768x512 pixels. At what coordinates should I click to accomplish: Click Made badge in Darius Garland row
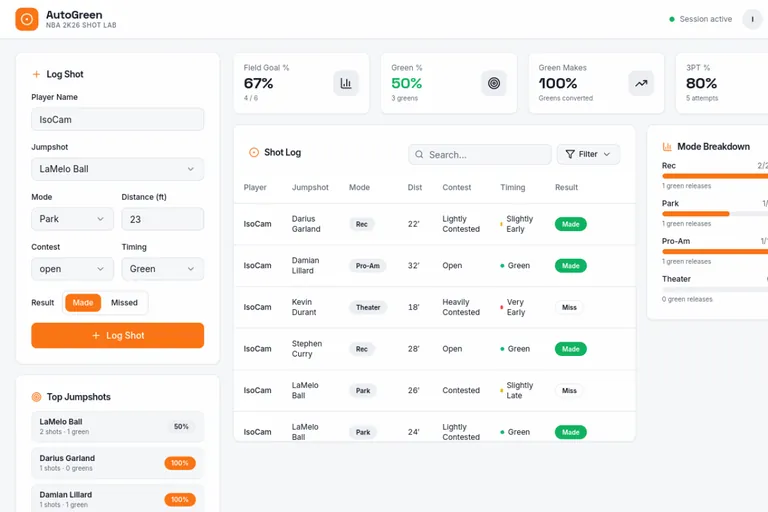click(571, 224)
